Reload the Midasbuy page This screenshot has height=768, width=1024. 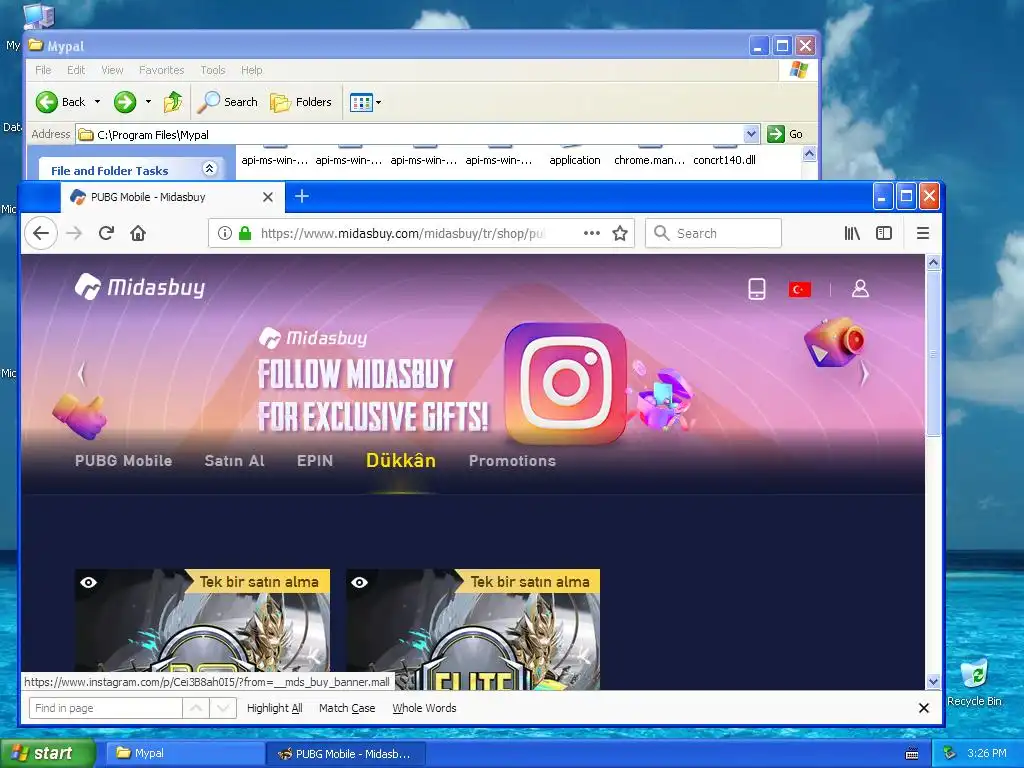[x=106, y=233]
